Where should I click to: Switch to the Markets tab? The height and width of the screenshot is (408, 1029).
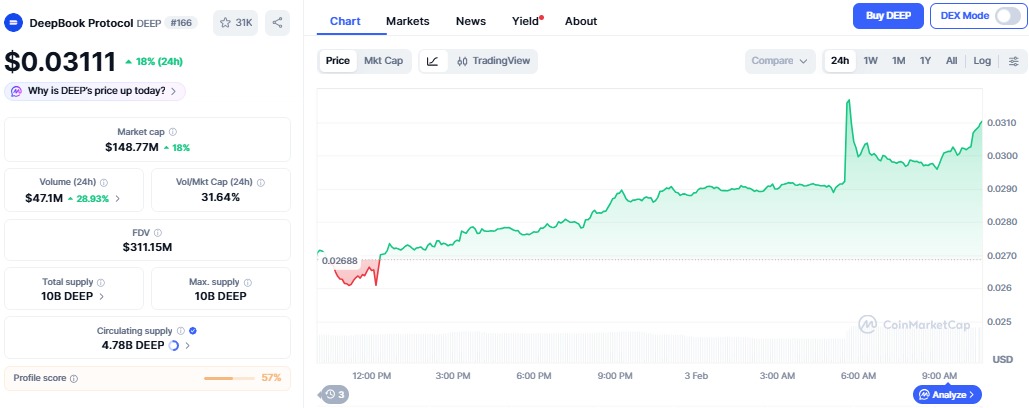407,21
